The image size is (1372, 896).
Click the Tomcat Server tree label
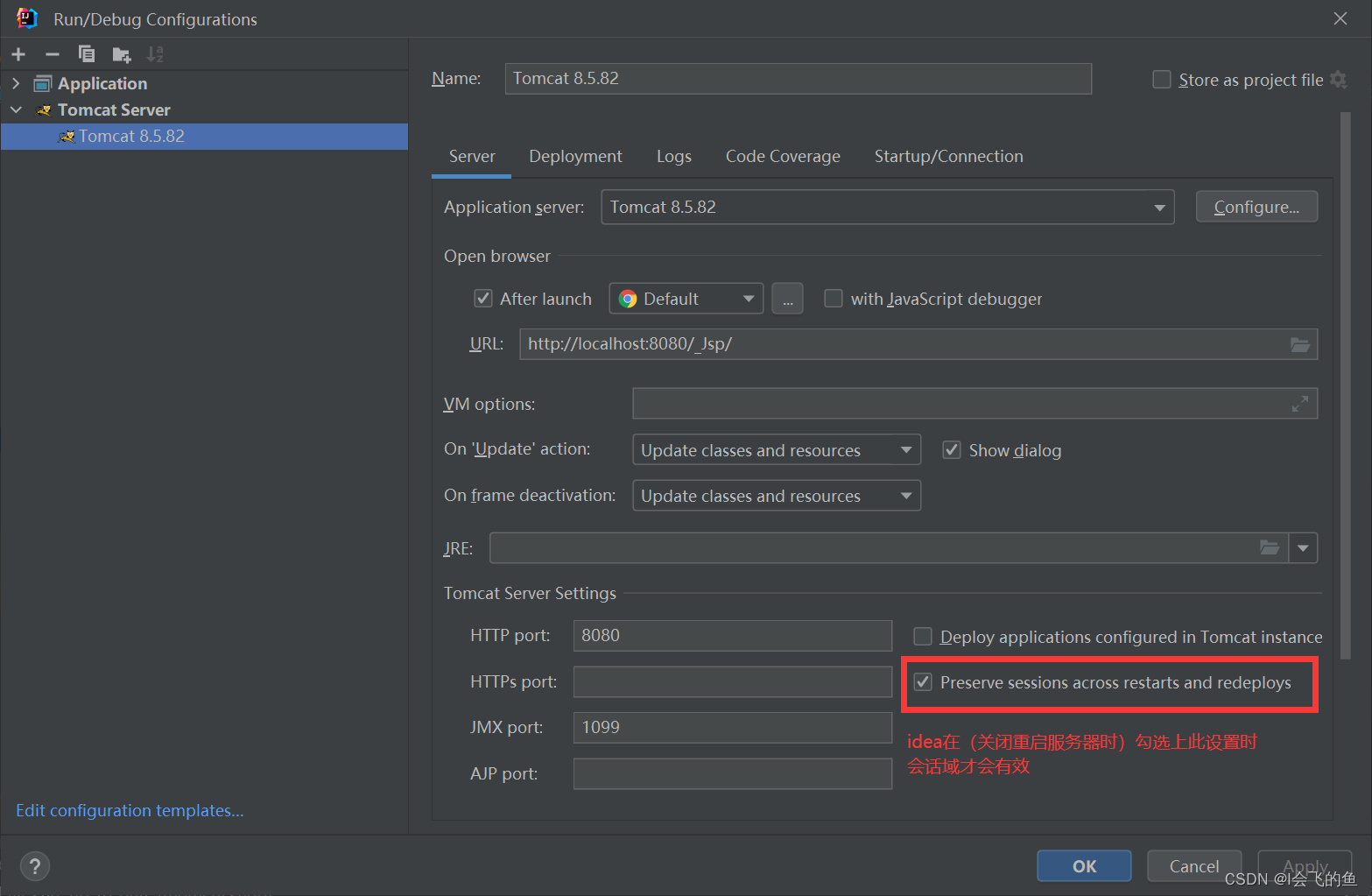pyautogui.click(x=114, y=110)
